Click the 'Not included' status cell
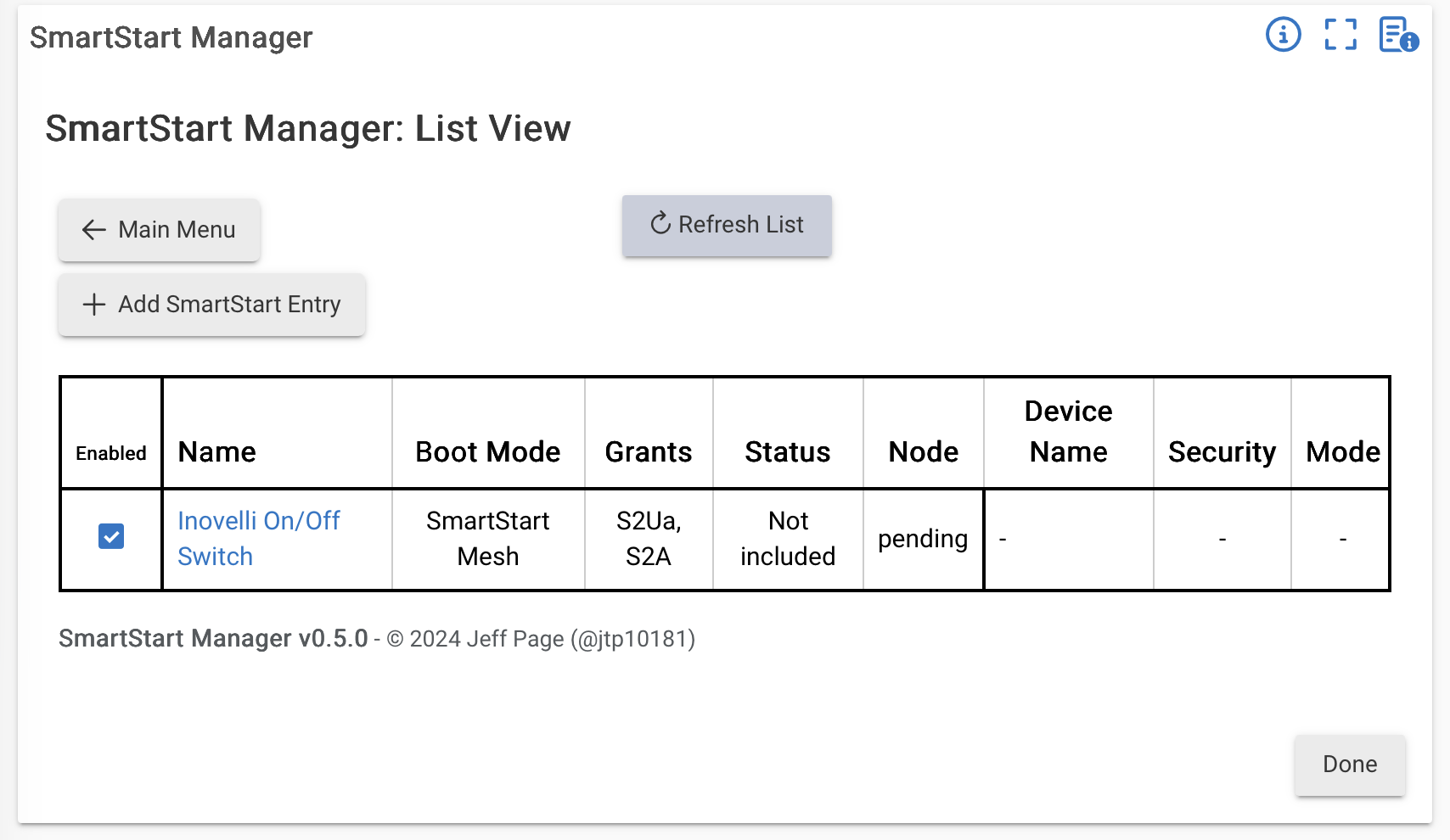Screen dimensions: 1450x840 [x=787, y=538]
